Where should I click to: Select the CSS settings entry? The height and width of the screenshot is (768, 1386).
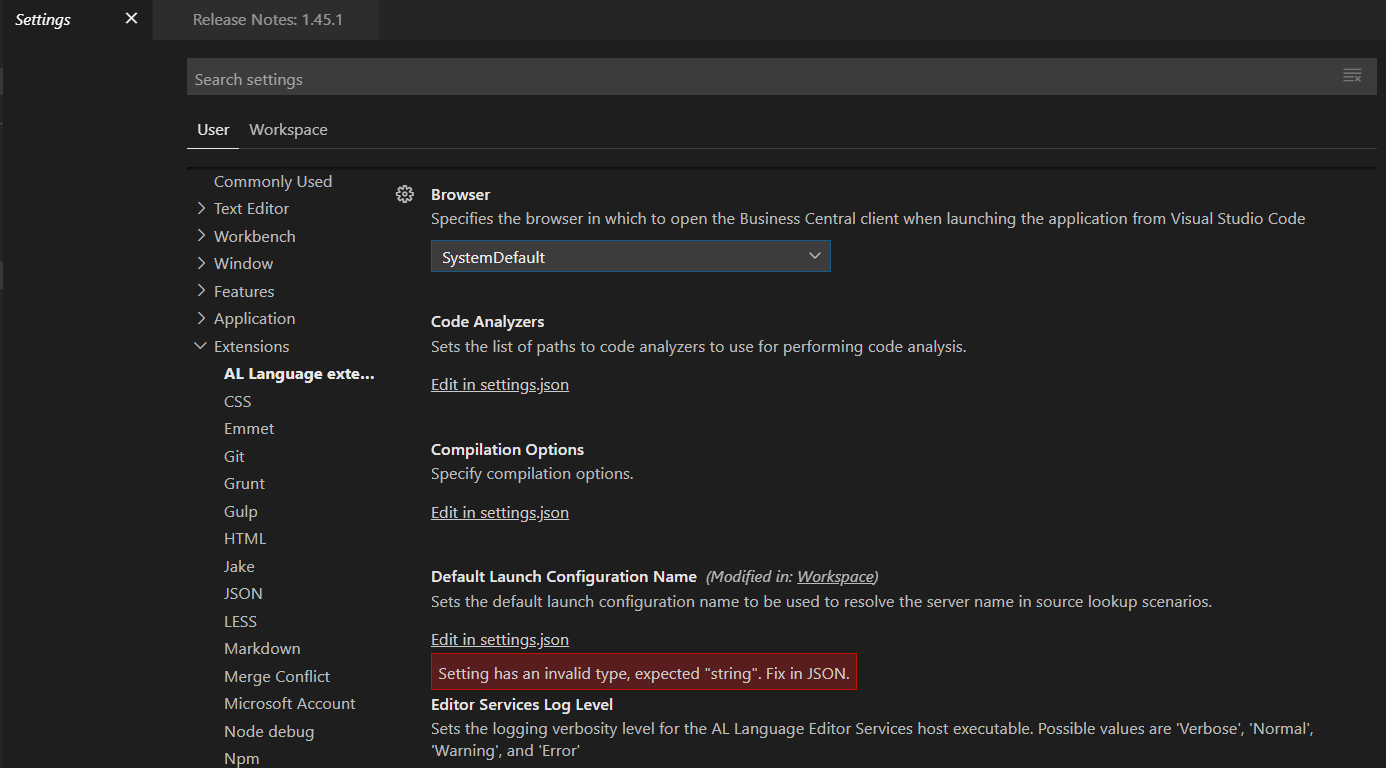pos(237,401)
